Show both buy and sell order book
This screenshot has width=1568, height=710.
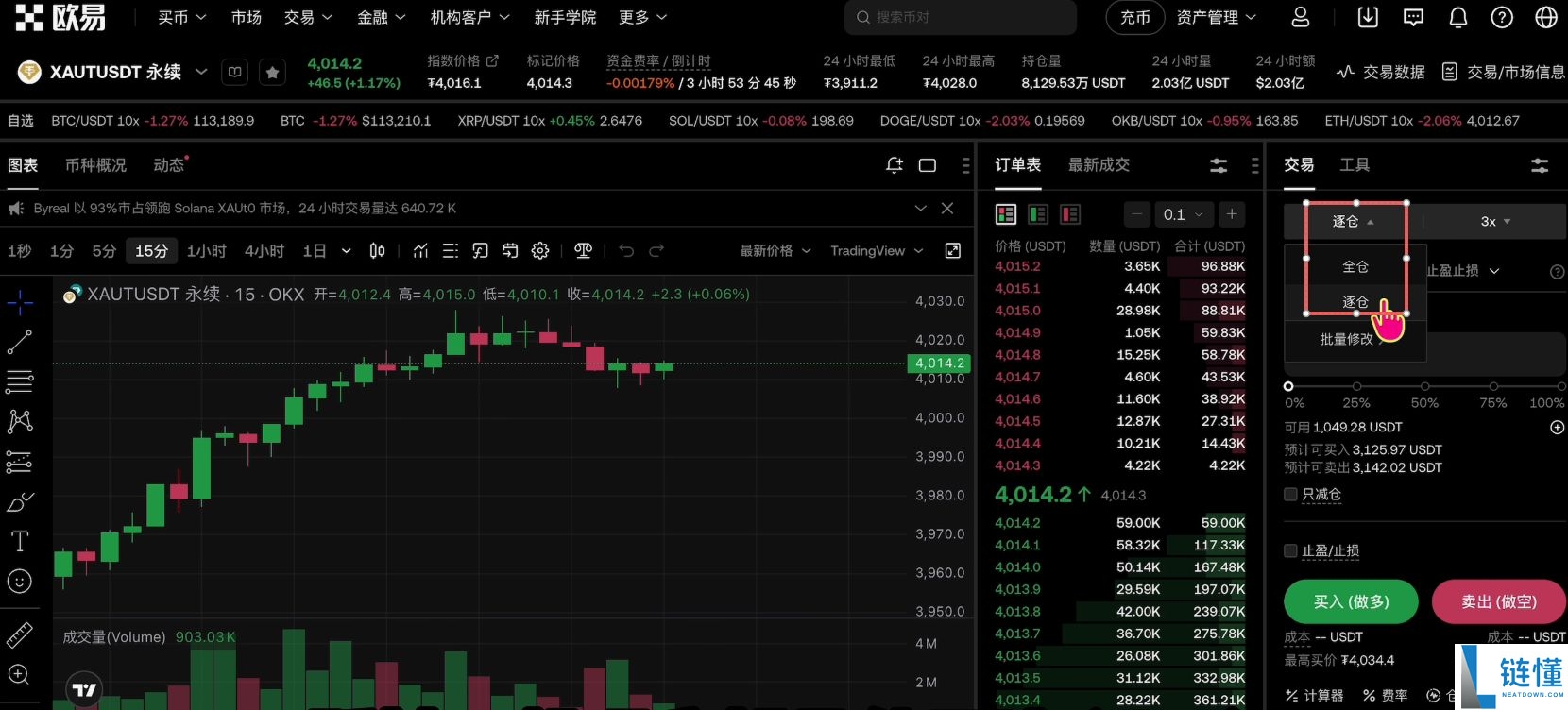pyautogui.click(x=1006, y=214)
